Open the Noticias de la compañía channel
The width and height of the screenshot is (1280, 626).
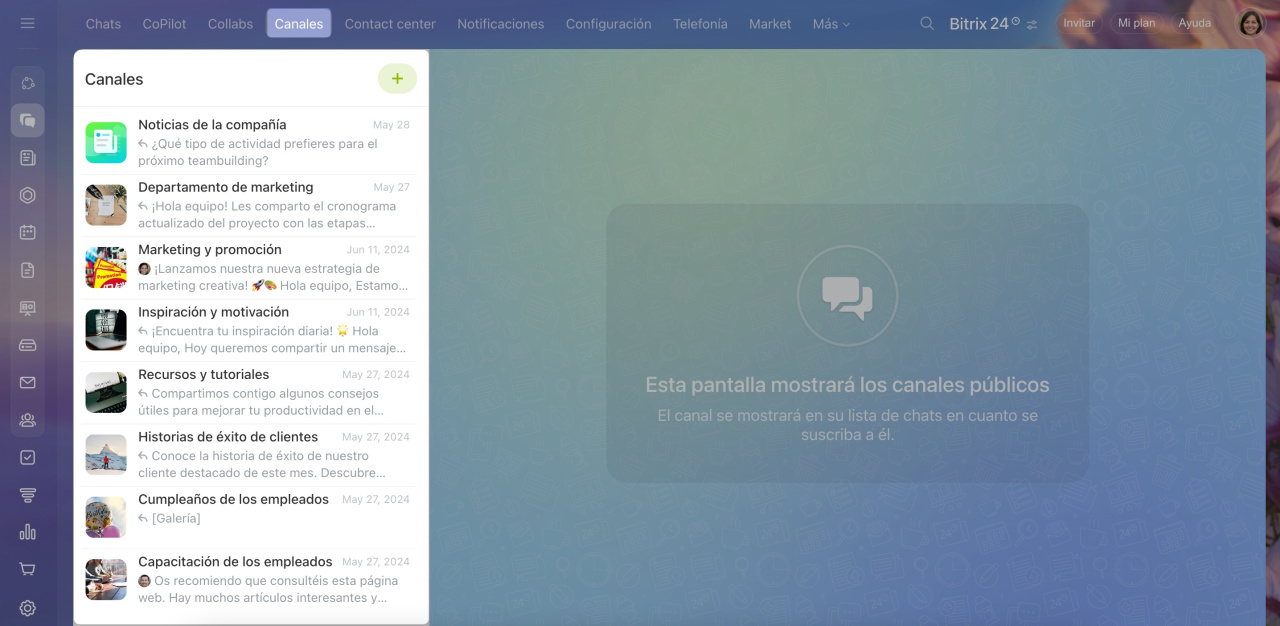click(248, 143)
